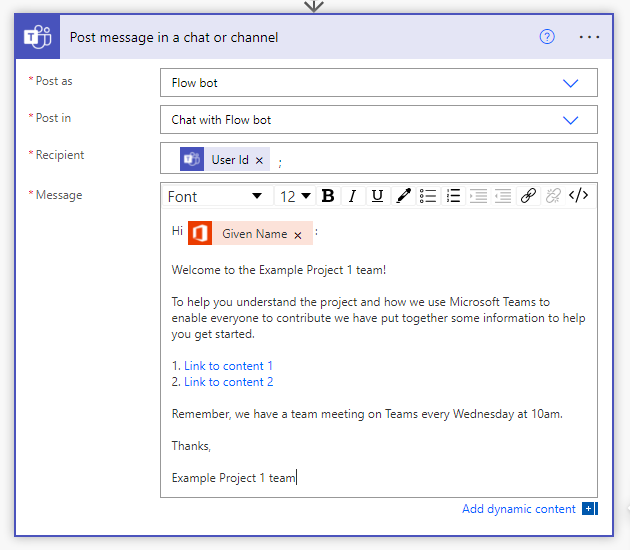Click the 'To help you understand' paragraph
The width and height of the screenshot is (630, 550).
tap(378, 318)
